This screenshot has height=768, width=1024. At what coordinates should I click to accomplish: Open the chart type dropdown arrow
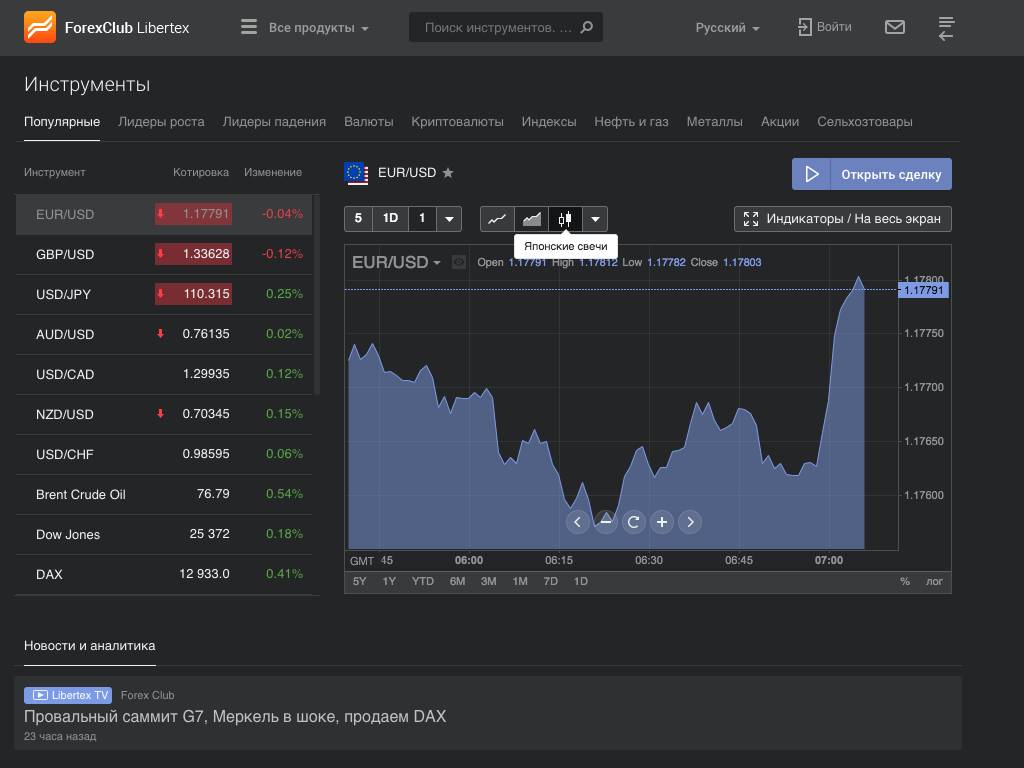pyautogui.click(x=595, y=219)
